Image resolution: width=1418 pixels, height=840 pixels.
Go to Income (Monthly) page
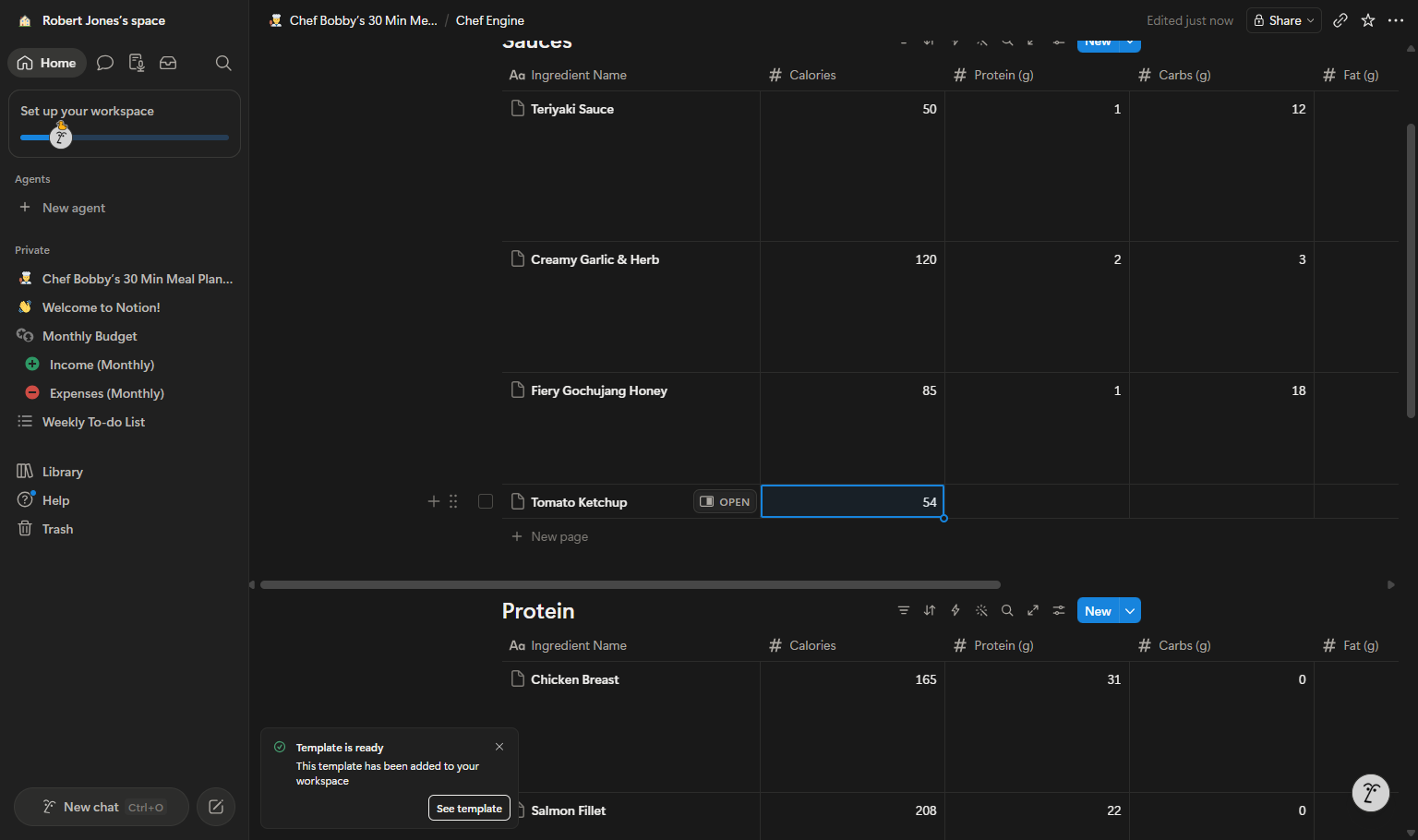tap(125, 365)
